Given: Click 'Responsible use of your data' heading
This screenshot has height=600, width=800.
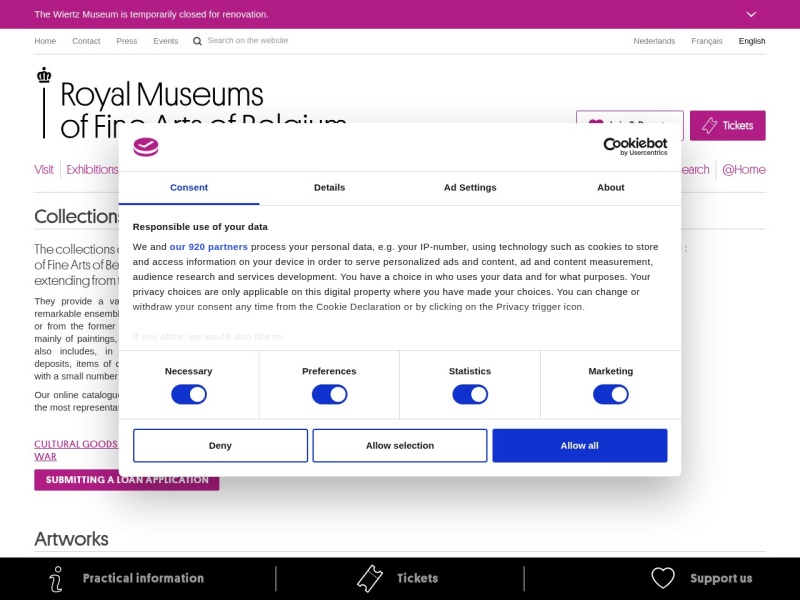Looking at the screenshot, I should click(x=200, y=227).
